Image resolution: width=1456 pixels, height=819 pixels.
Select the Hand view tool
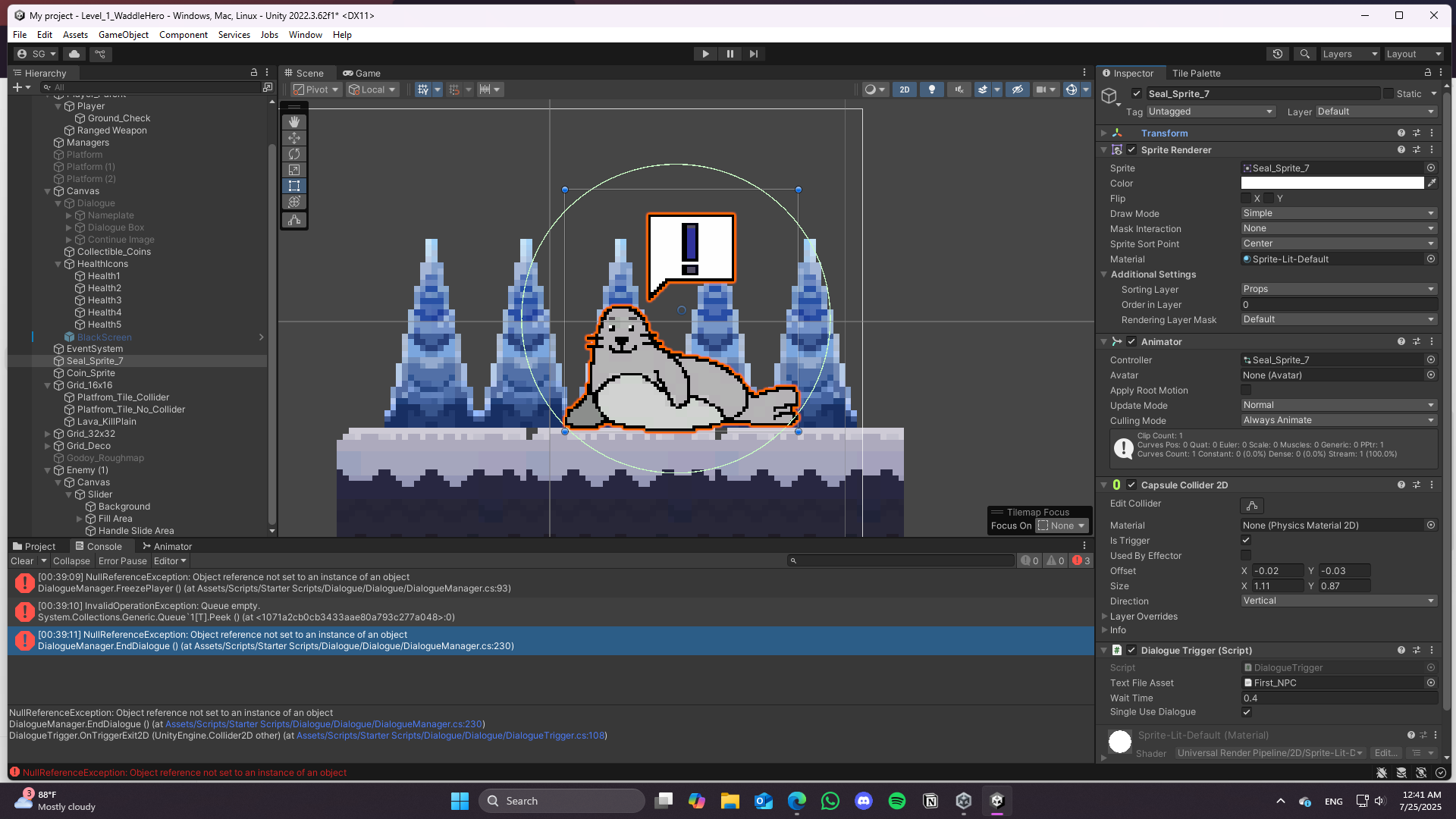tap(294, 122)
